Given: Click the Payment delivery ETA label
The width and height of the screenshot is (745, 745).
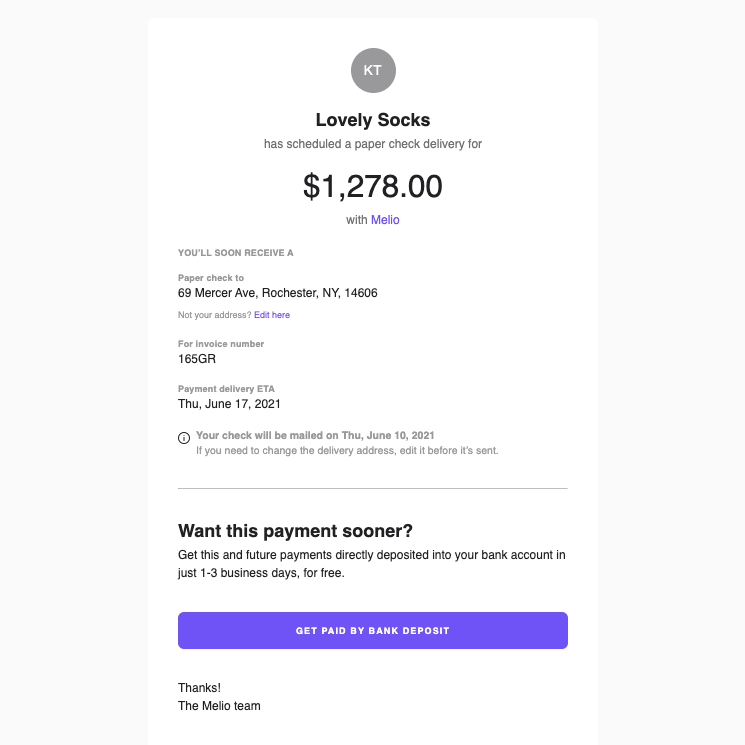Looking at the screenshot, I should (x=226, y=389).
